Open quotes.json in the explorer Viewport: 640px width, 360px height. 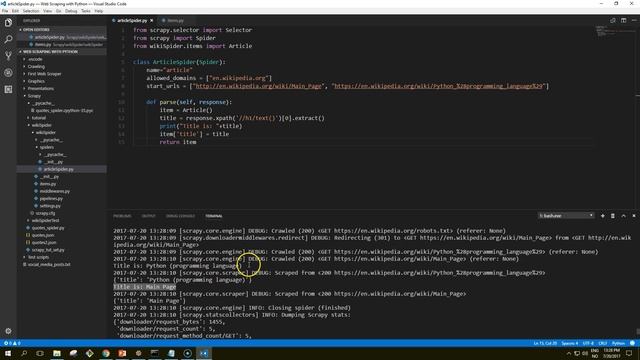(x=42, y=235)
